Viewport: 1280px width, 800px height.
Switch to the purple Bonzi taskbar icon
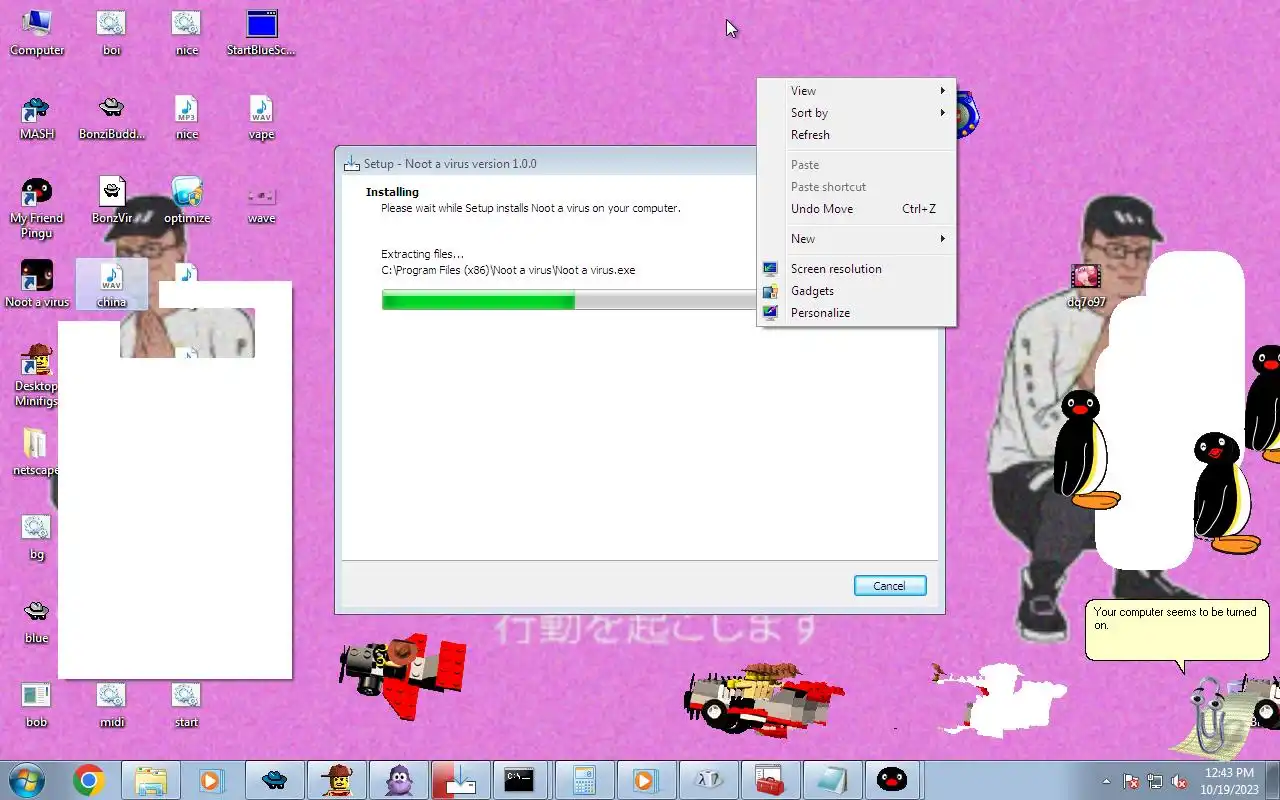pos(399,780)
